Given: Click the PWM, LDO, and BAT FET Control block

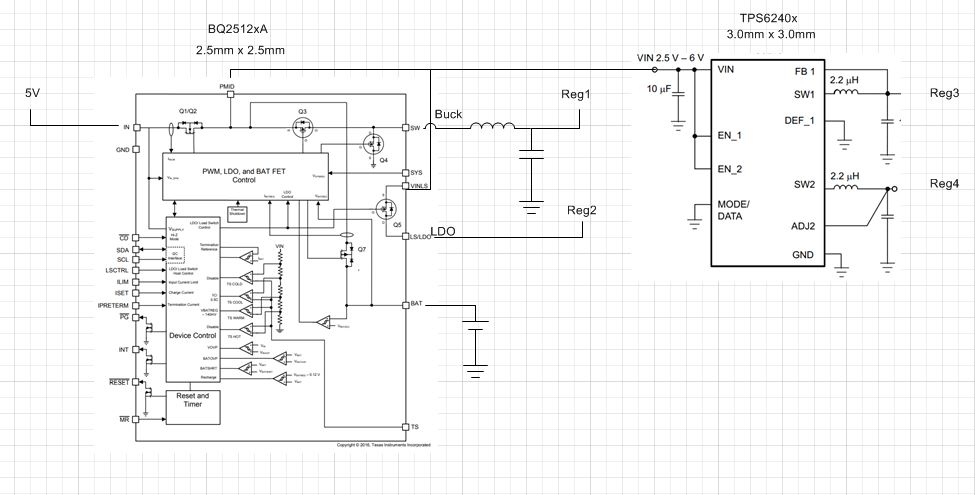Looking at the screenshot, I should [x=244, y=176].
